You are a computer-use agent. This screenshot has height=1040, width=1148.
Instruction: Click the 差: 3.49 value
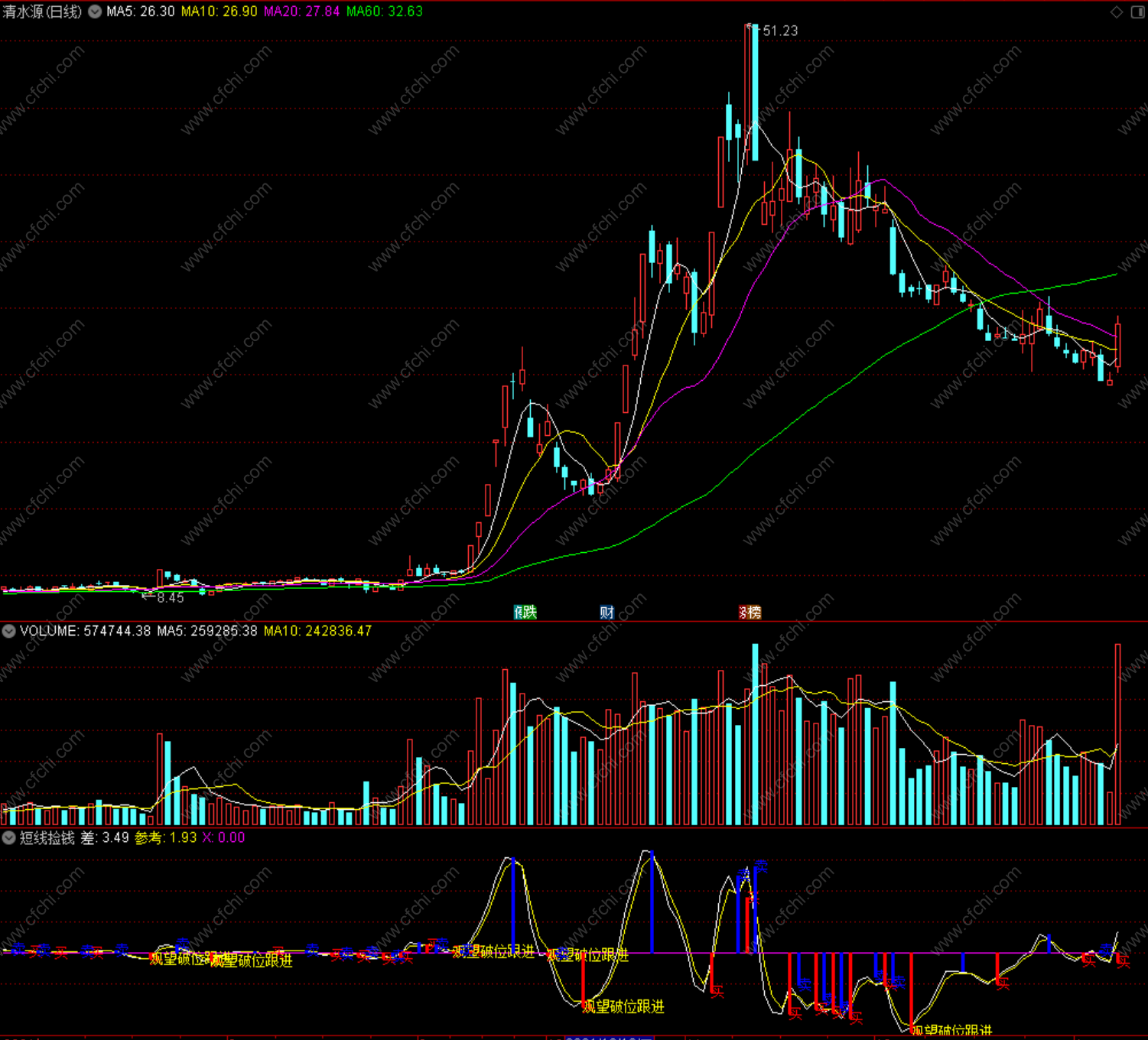click(x=105, y=837)
